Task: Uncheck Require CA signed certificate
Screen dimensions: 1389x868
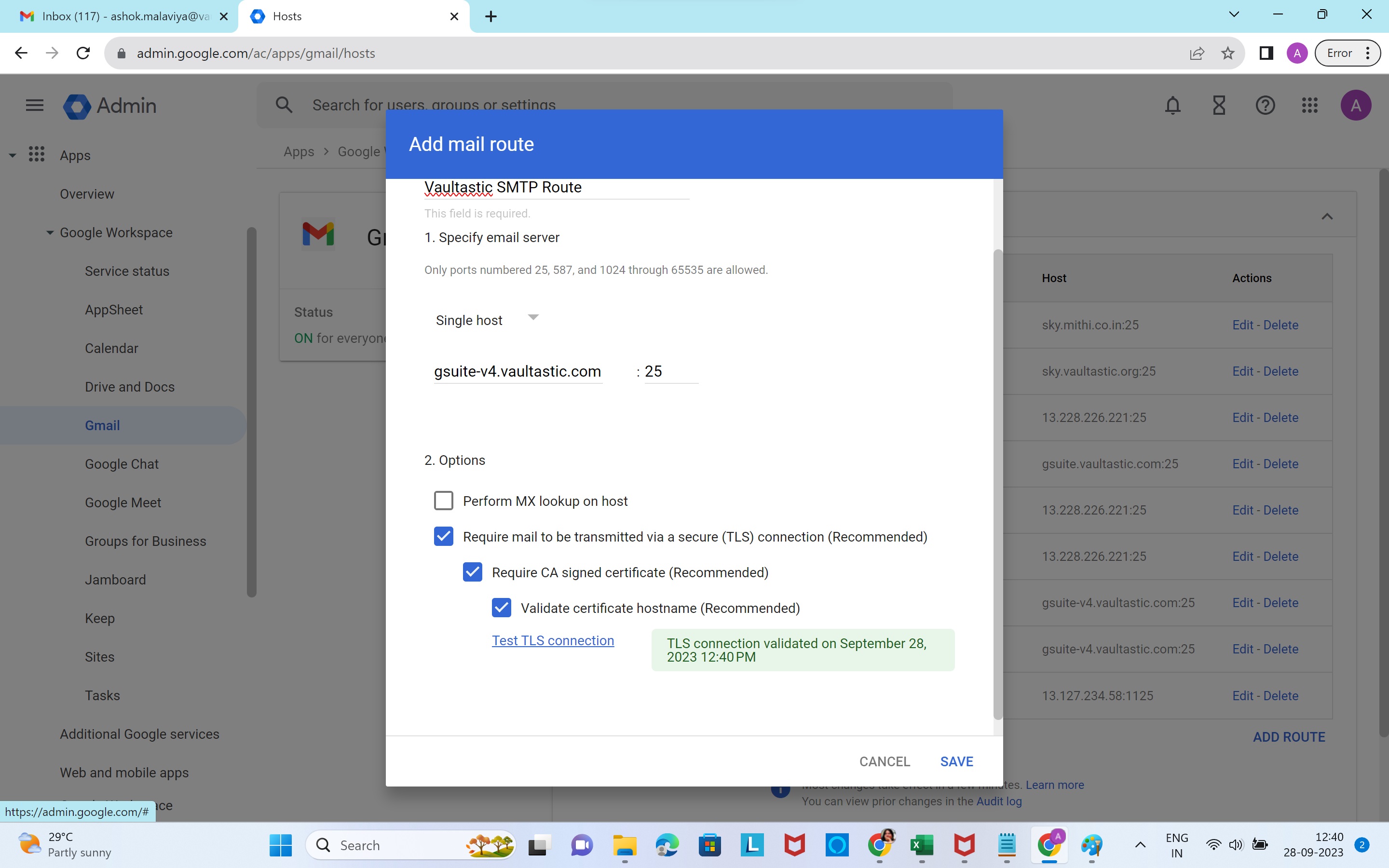Action: pos(472,572)
